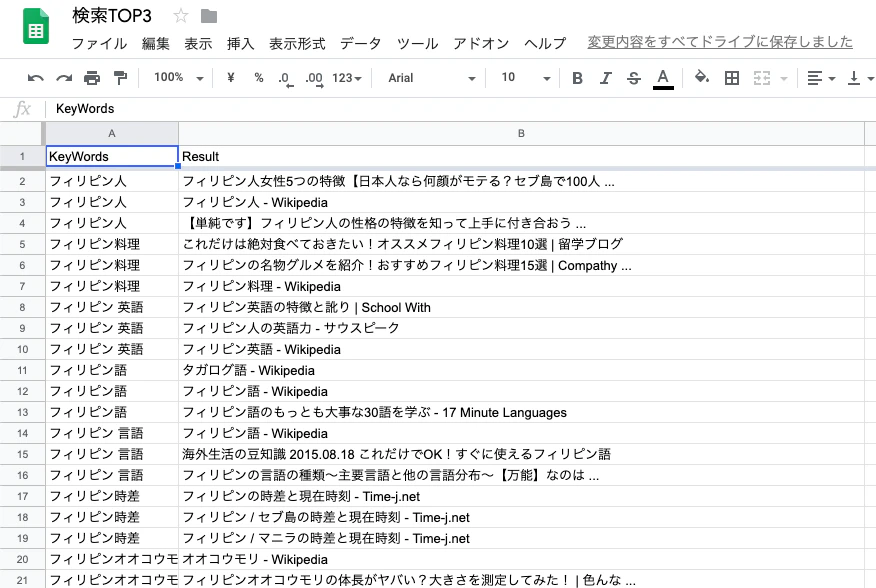Select keyword cell フィリピン時差 in row 17
The height and width of the screenshot is (588, 876).
click(x=112, y=496)
